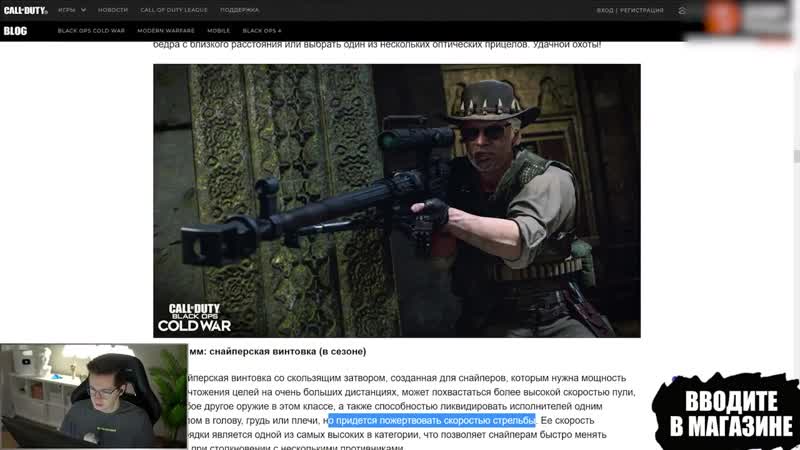
Task: Open the НОВОСТИ menu item
Action: 113,10
